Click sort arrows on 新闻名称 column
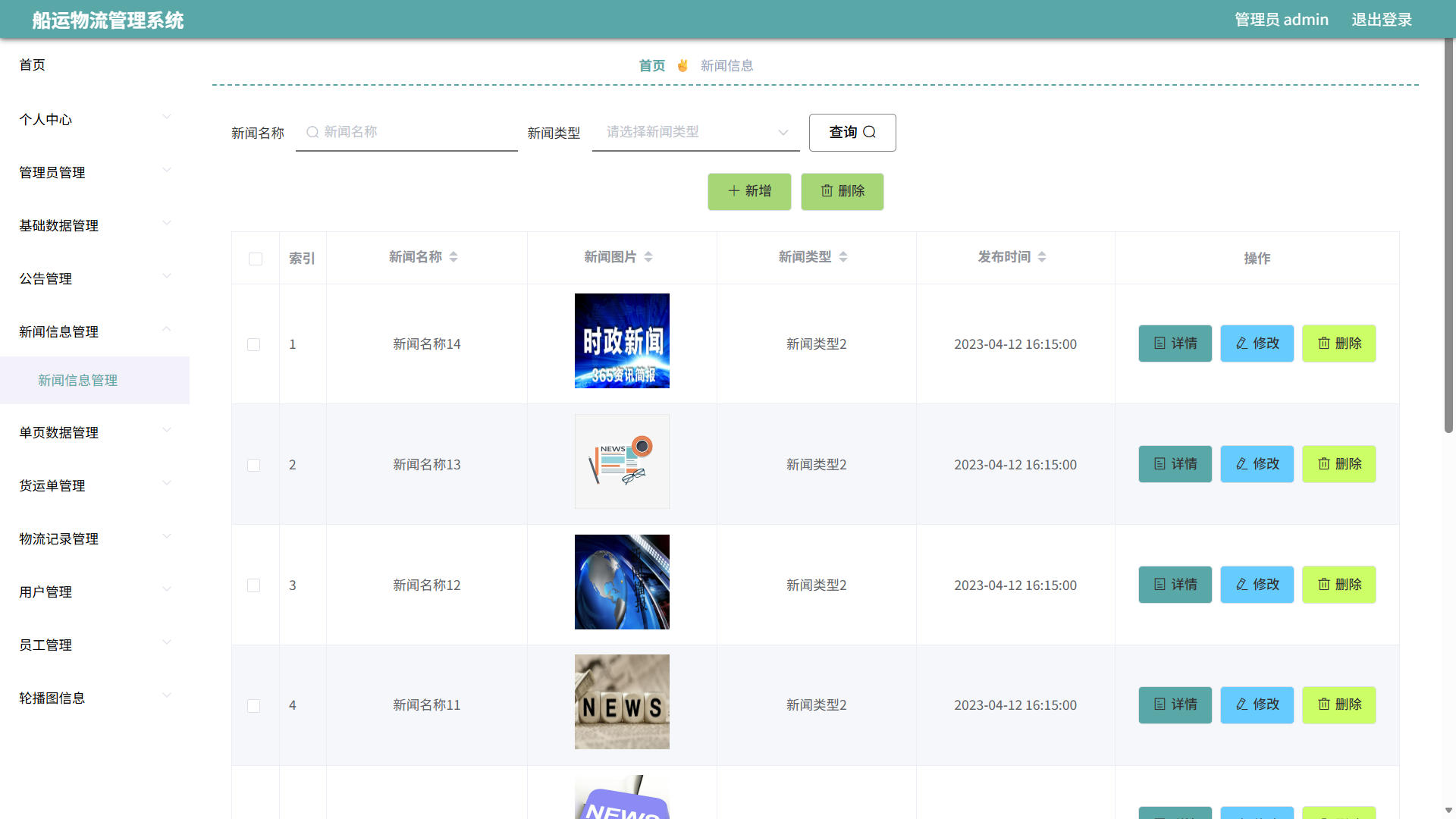Screen dimensions: 1456x819 coord(453,257)
